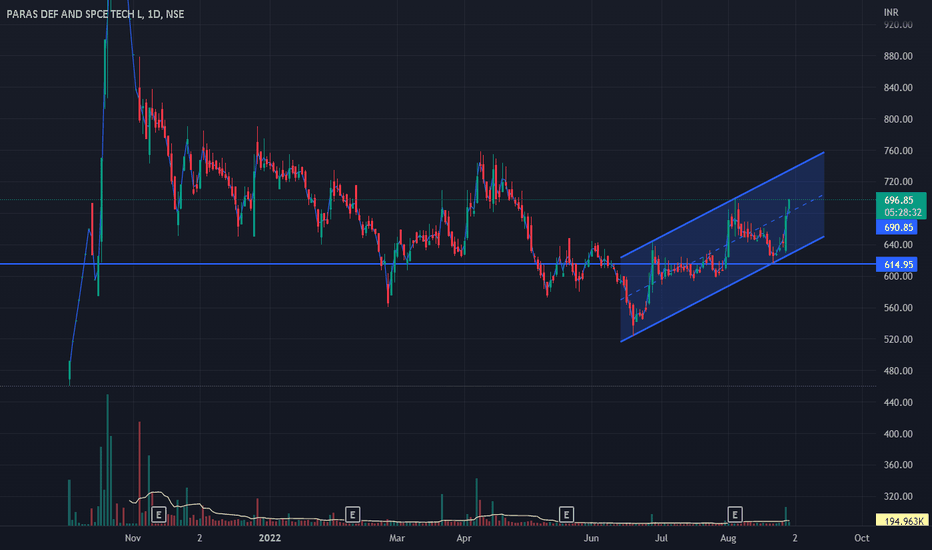Click the Aug label on time axis
The height and width of the screenshot is (550, 932).
coord(728,538)
